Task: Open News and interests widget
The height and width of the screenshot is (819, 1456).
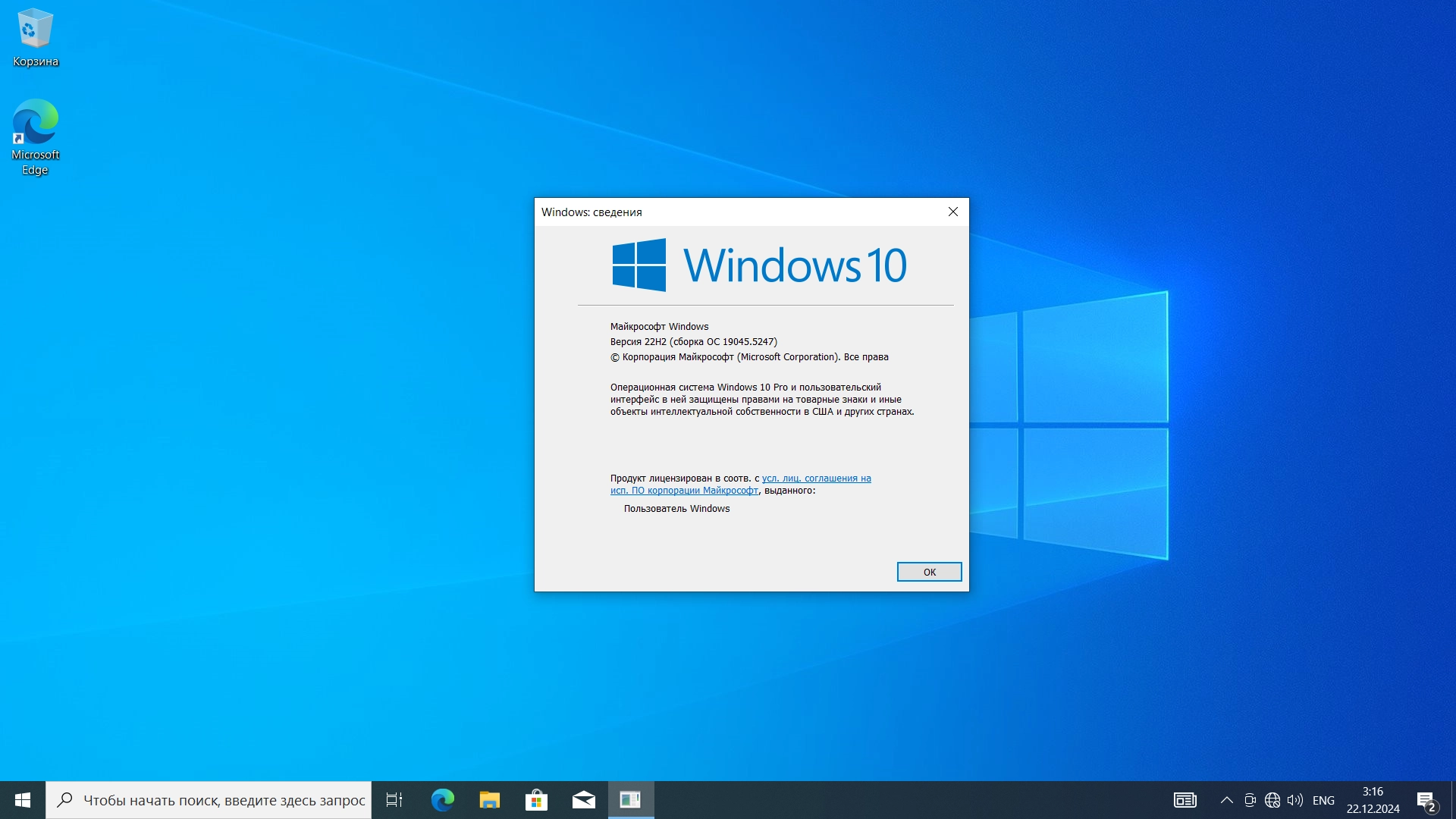Action: tap(1185, 800)
